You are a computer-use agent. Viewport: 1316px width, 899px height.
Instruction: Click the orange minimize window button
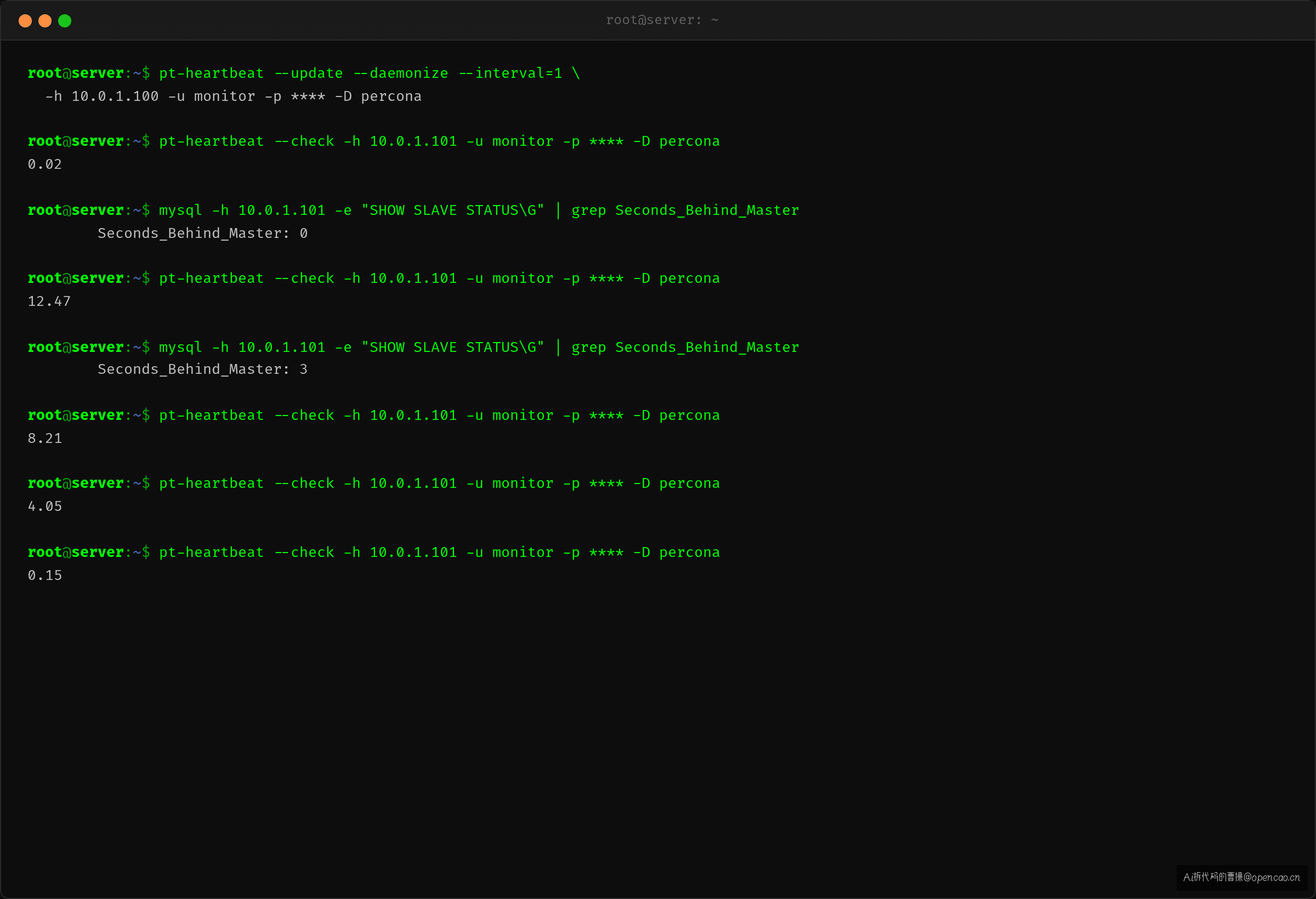tap(45, 21)
